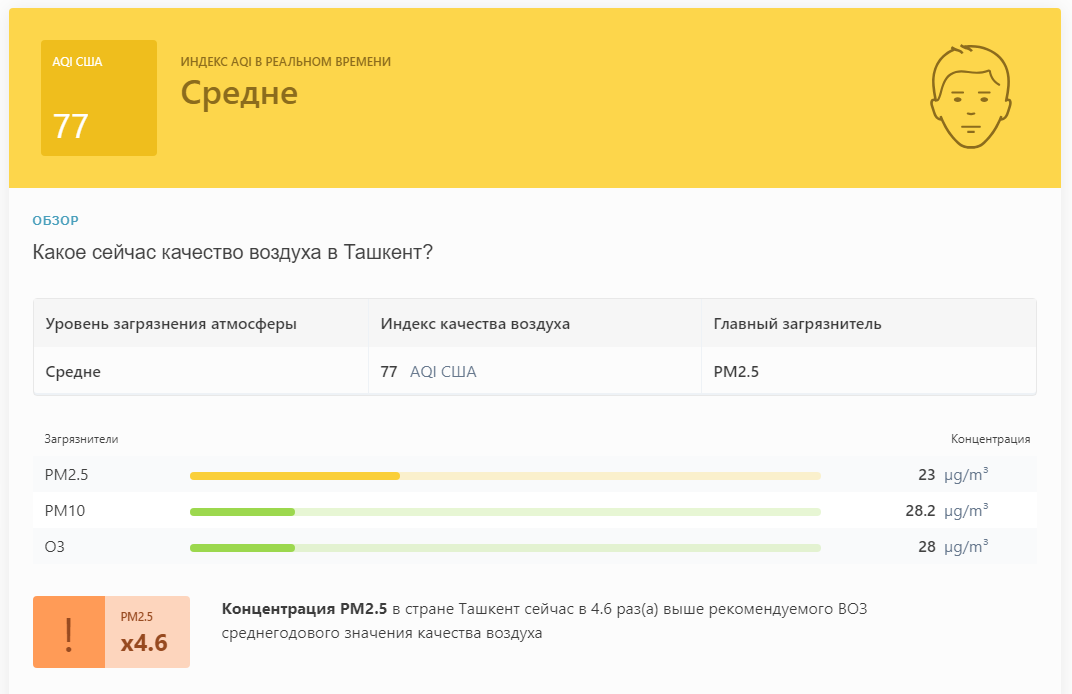Open the AQI США link in the table

(443, 372)
